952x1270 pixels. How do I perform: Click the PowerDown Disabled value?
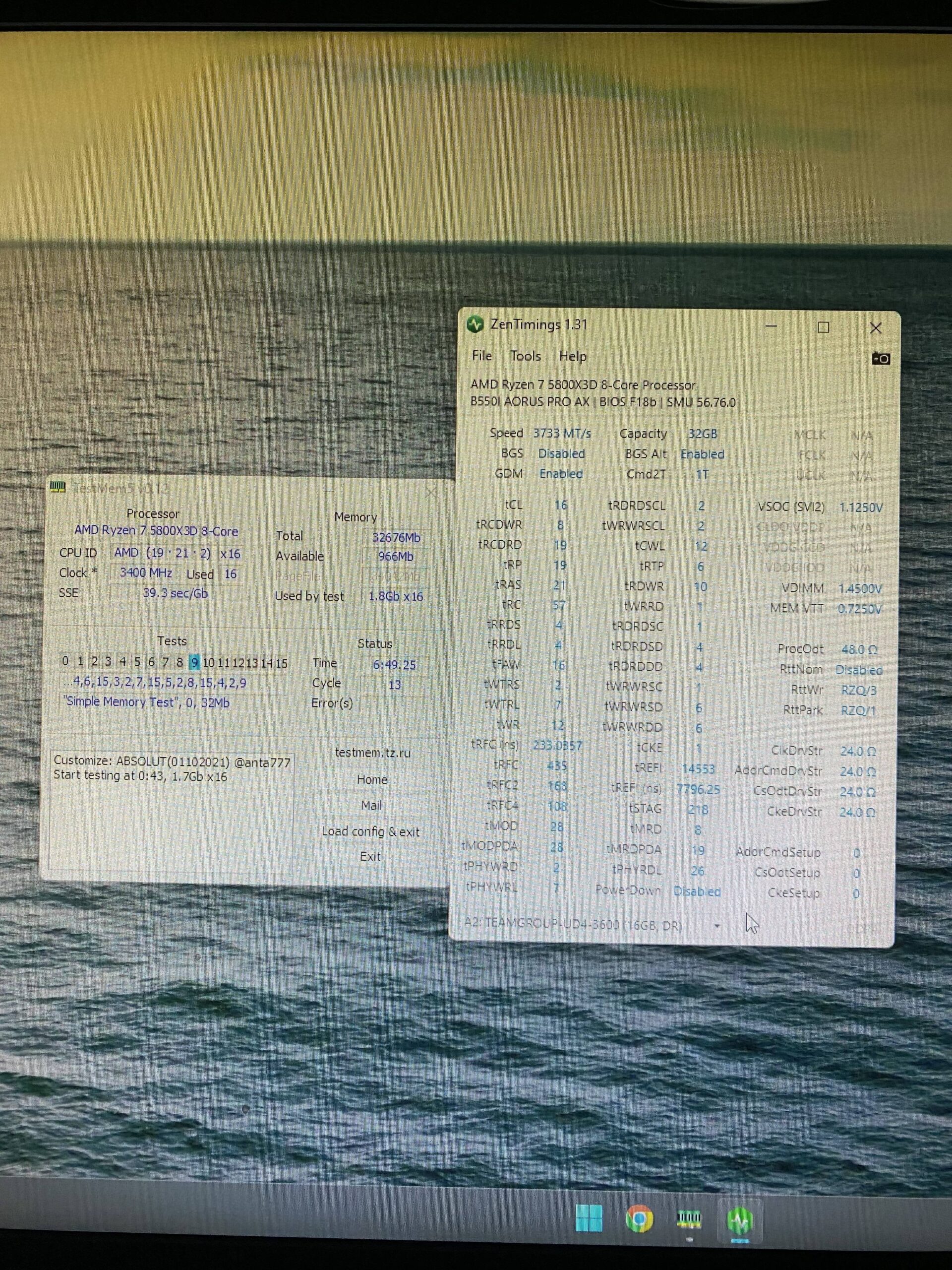[697, 891]
